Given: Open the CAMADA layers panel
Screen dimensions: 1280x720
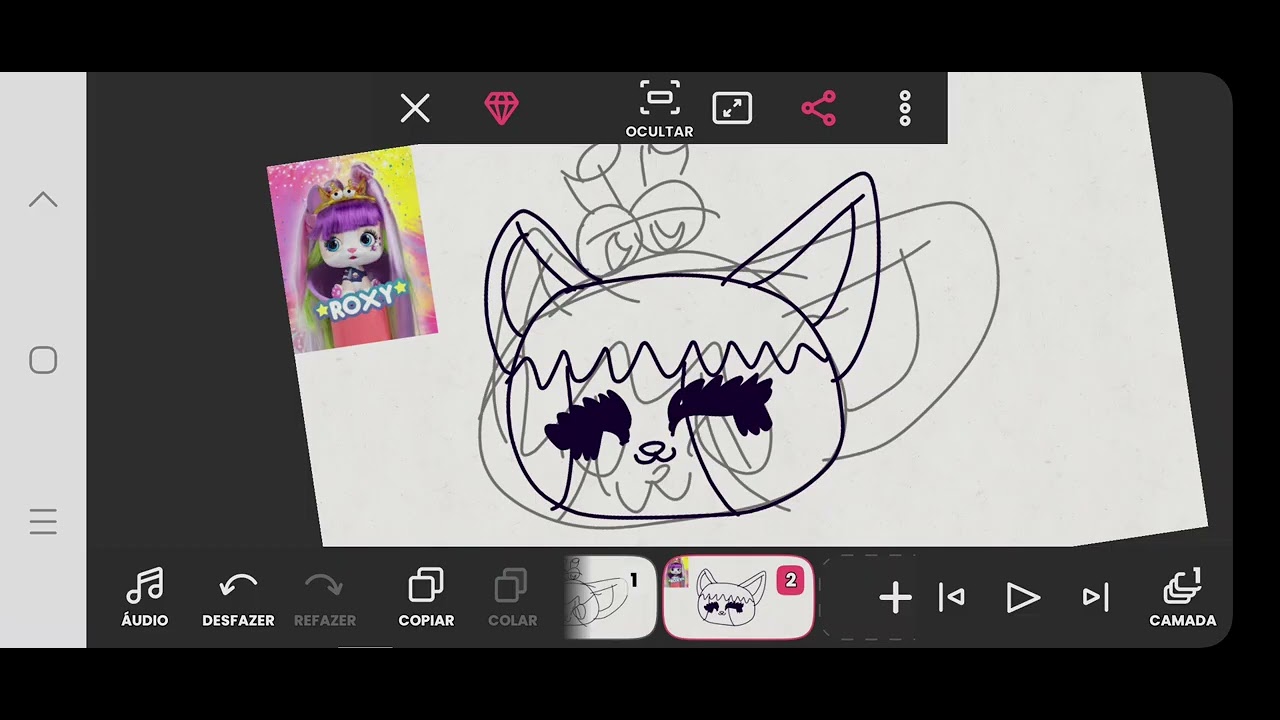Looking at the screenshot, I should coord(1183,598).
